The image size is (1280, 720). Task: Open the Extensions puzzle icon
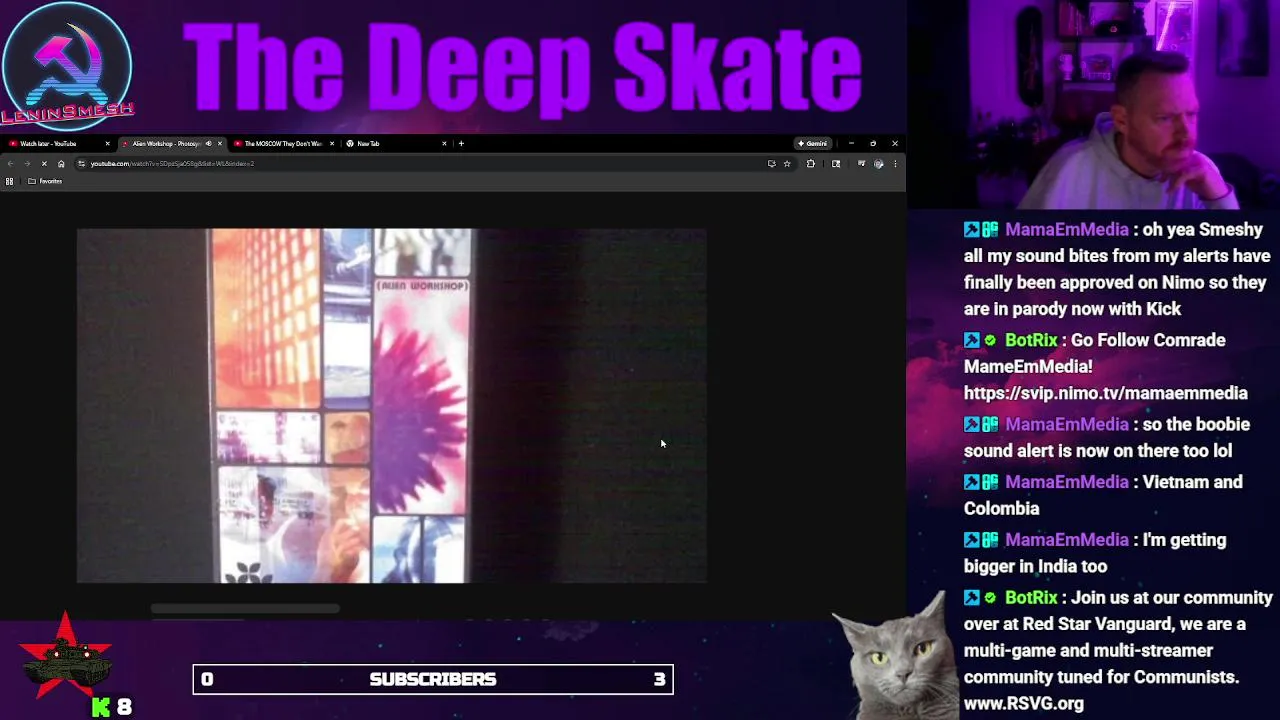coord(810,163)
